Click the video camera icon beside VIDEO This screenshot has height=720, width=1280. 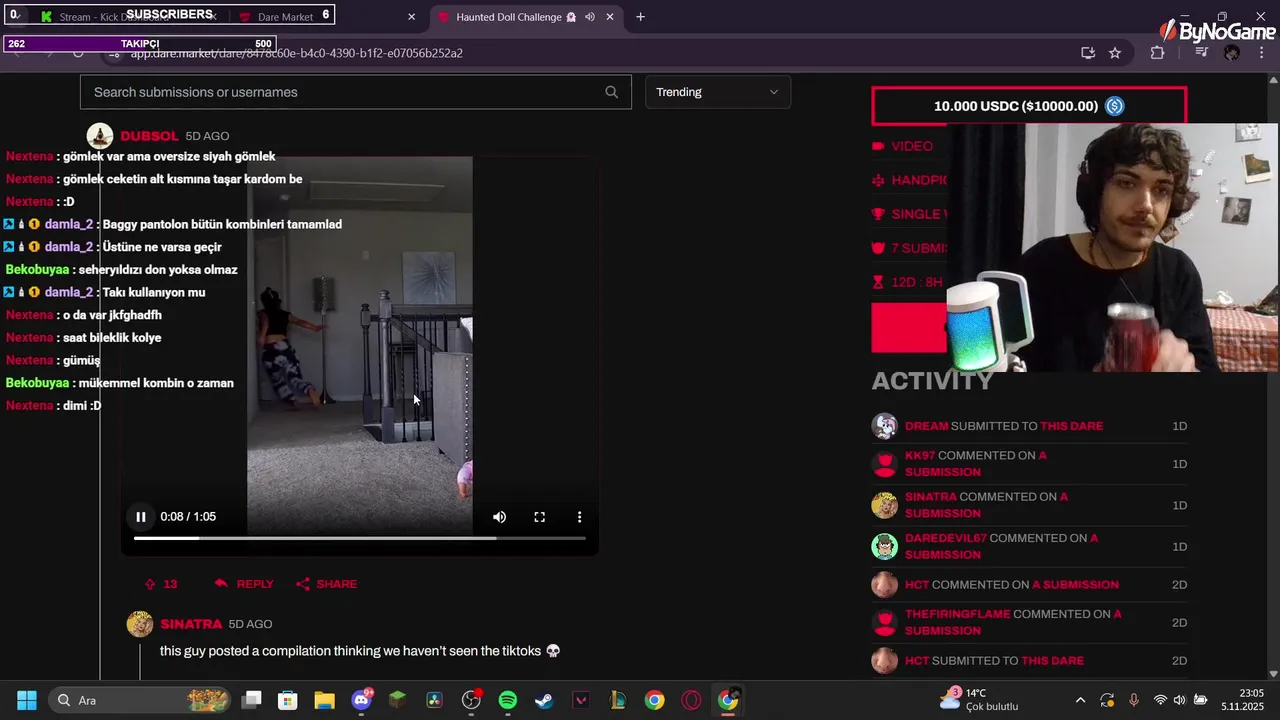pyautogui.click(x=878, y=146)
